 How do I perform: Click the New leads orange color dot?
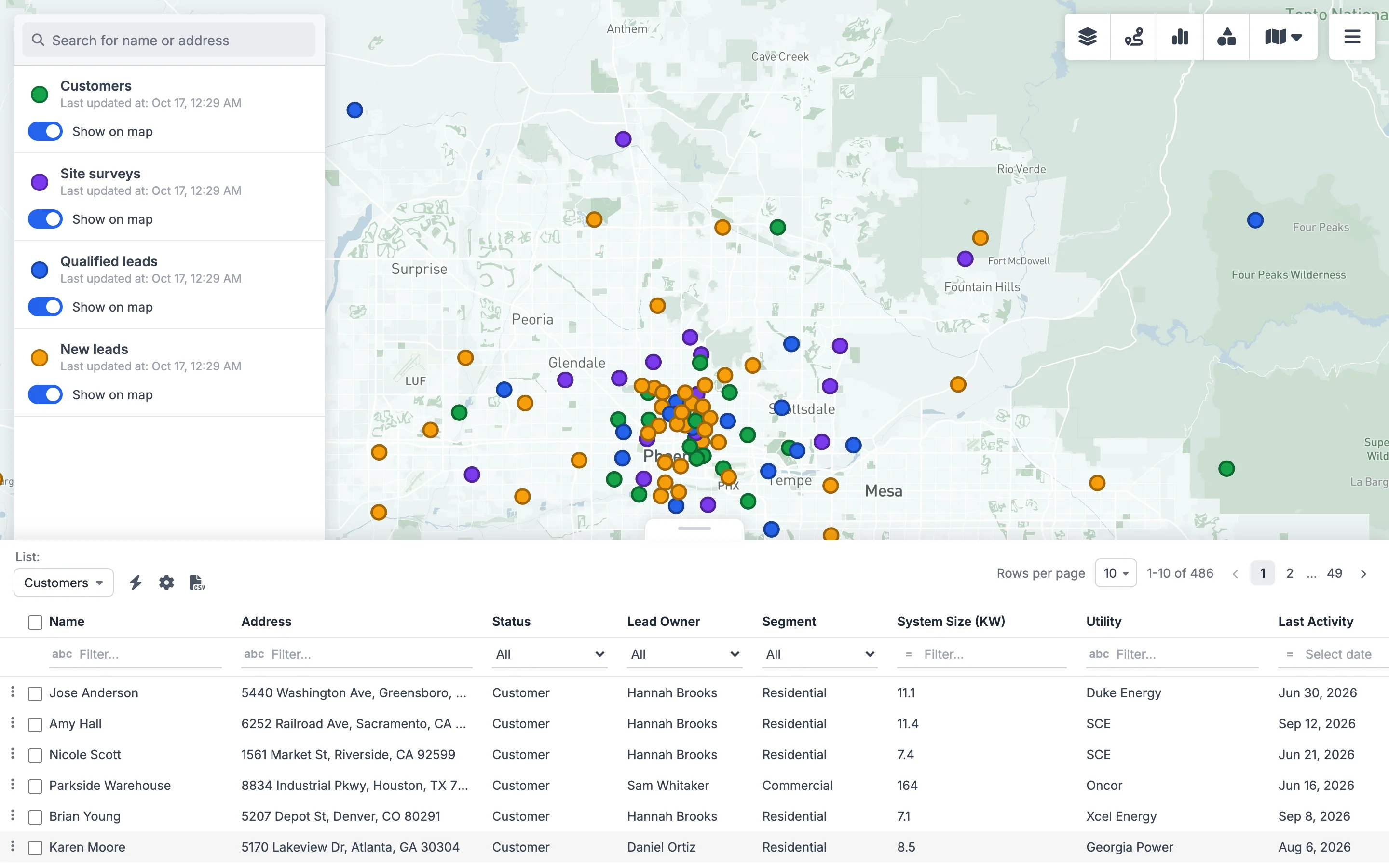40,358
